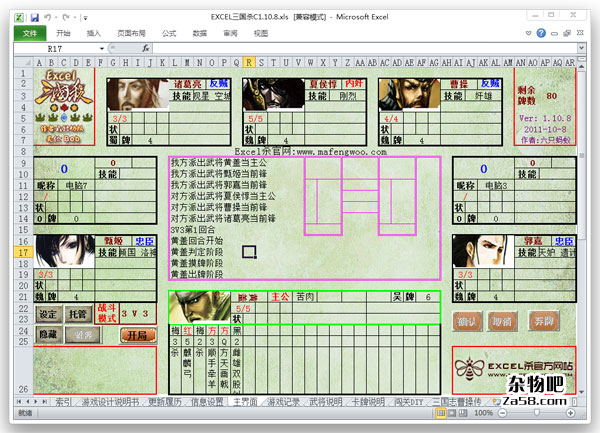600x433 pixels.
Task: Click the Name Box showing R17
Action: coord(56,49)
